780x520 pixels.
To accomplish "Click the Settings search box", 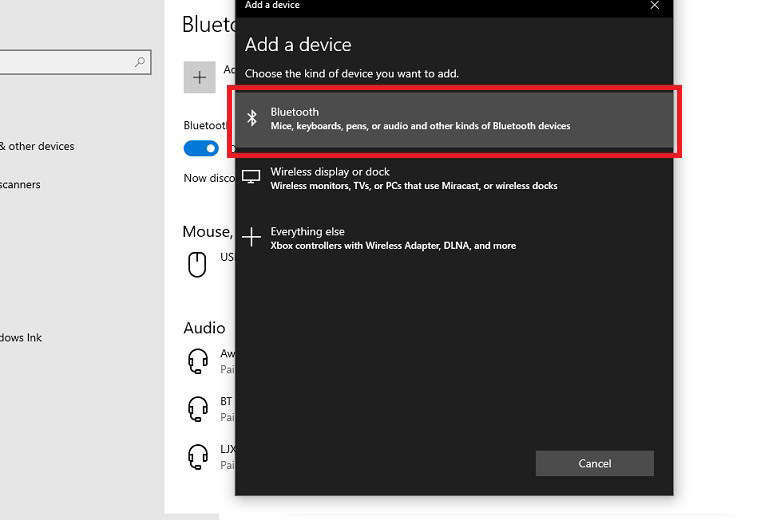I will [75, 62].
